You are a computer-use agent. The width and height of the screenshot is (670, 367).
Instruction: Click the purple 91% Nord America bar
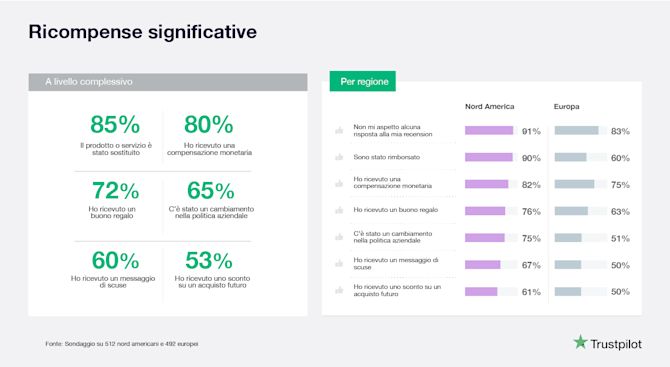[489, 130]
